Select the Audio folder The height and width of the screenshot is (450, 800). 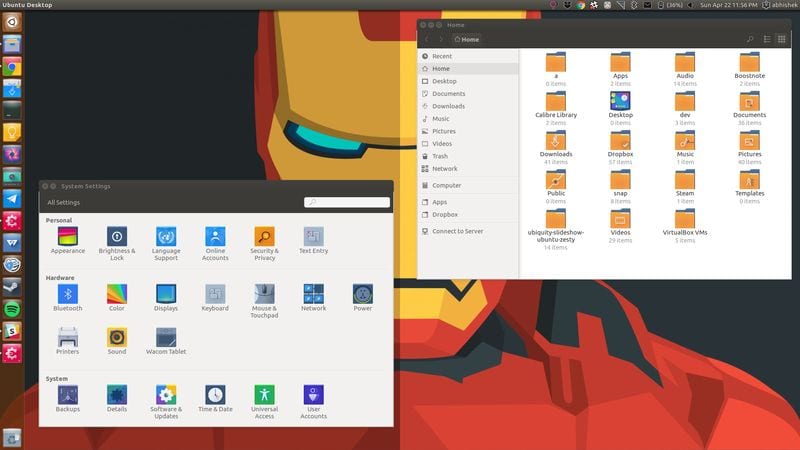click(685, 68)
